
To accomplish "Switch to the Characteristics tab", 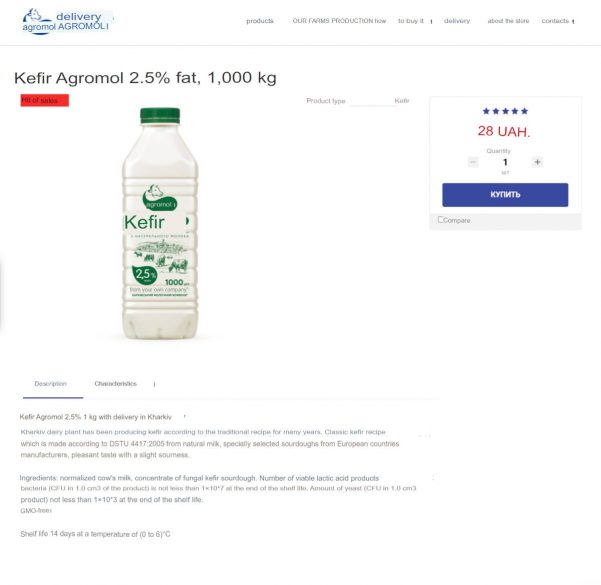I will 115,384.
